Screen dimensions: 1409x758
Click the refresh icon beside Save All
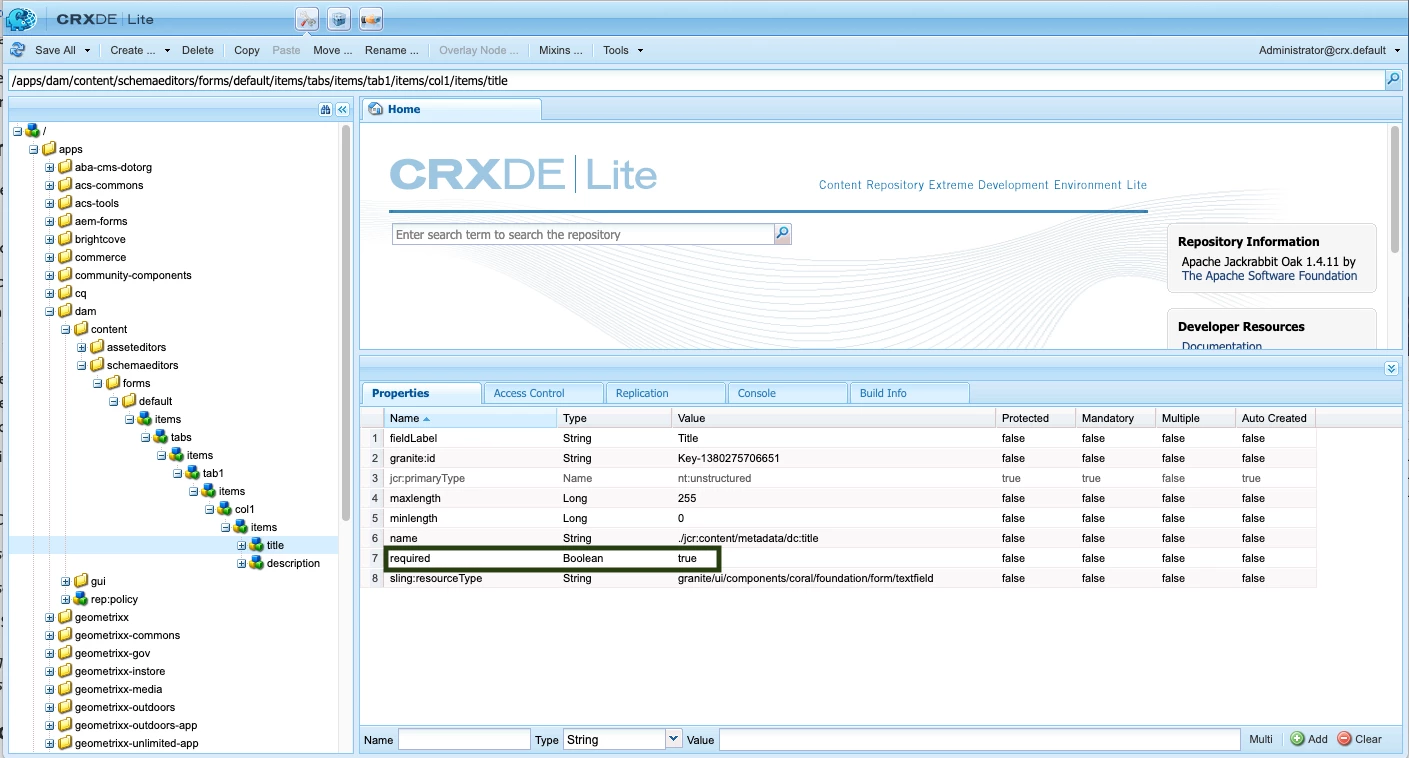point(18,50)
